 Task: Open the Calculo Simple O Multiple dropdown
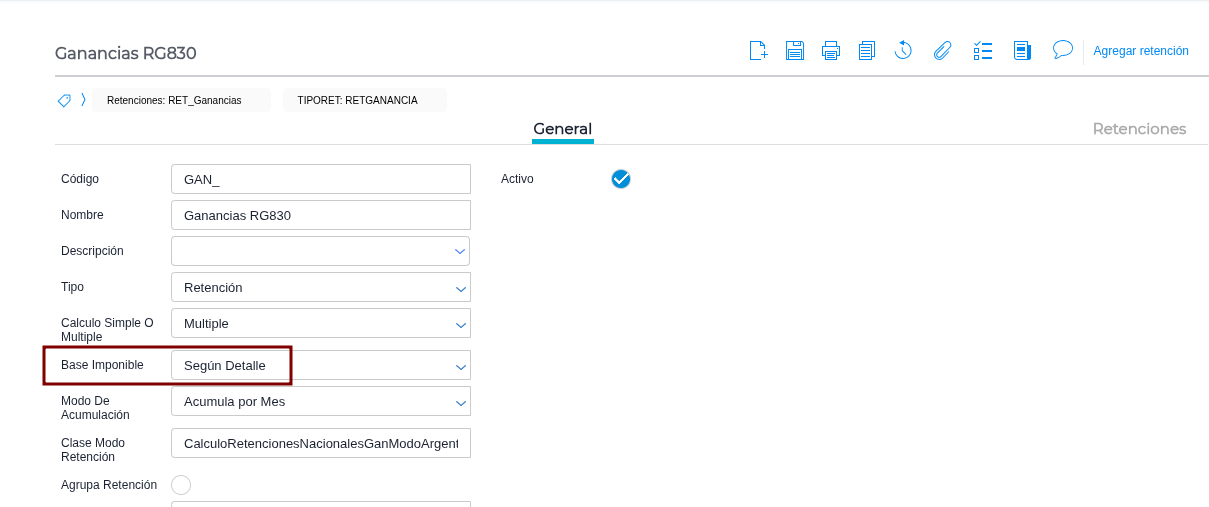[x=321, y=323]
